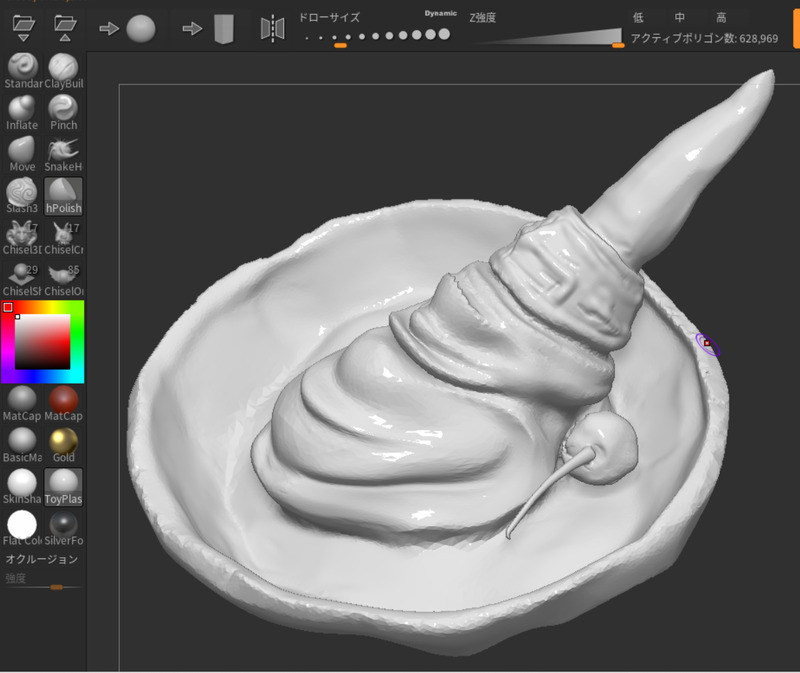Click the current color swatch in picker corner
This screenshot has width=800, height=673.
pyautogui.click(x=8, y=307)
